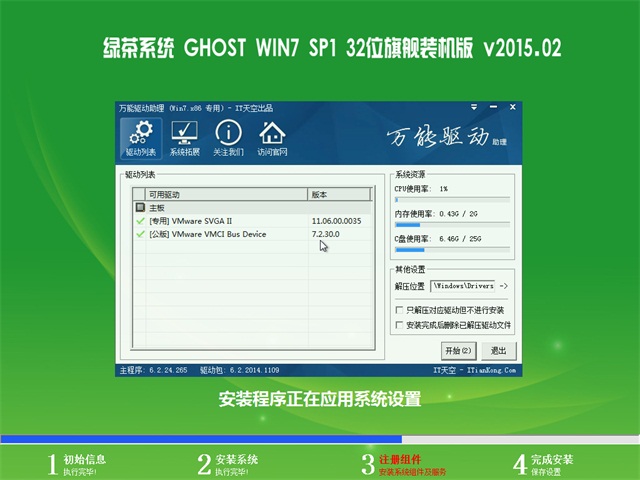This screenshot has height=480, width=640.
Task: Click the 版本 column header
Action: coord(340,194)
